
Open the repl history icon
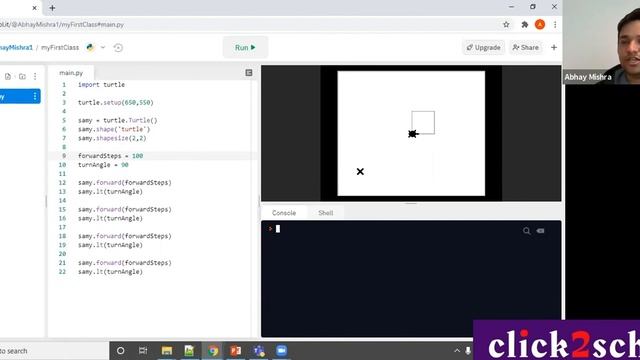tap(118, 48)
